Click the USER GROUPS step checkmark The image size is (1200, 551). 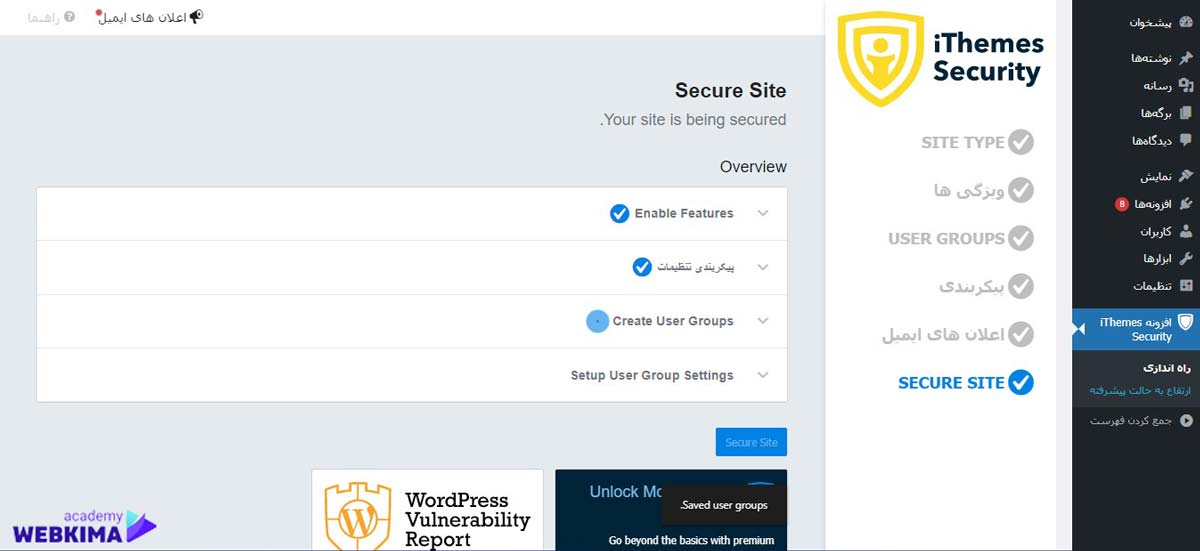1020,238
